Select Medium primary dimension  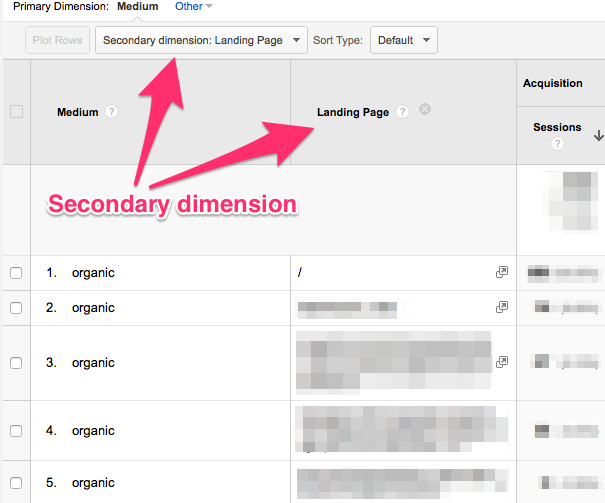(x=138, y=7)
